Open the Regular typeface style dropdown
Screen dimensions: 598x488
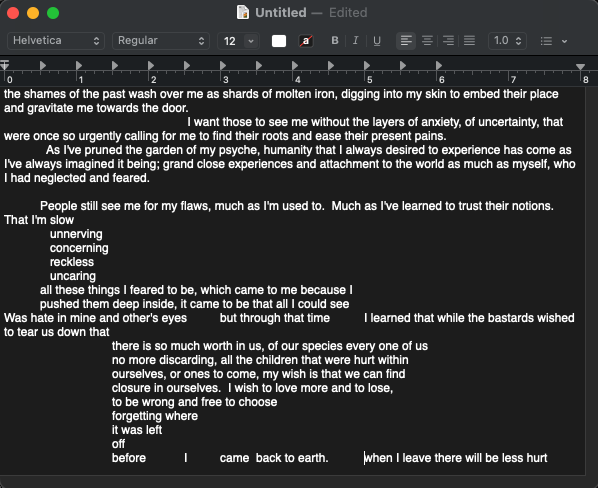pos(161,41)
